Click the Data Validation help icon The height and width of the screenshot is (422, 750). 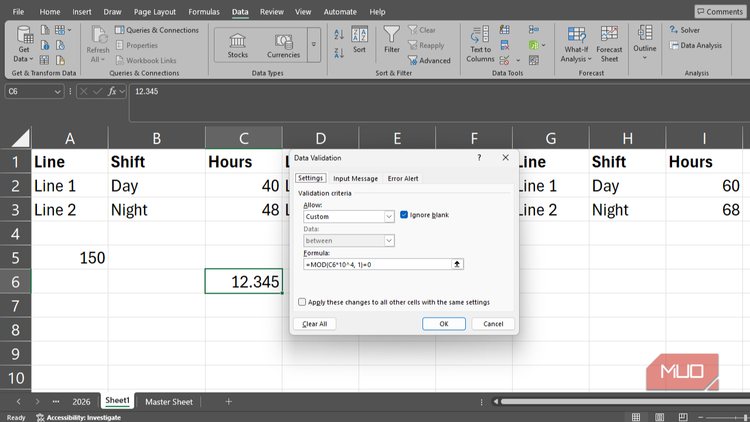pos(479,157)
